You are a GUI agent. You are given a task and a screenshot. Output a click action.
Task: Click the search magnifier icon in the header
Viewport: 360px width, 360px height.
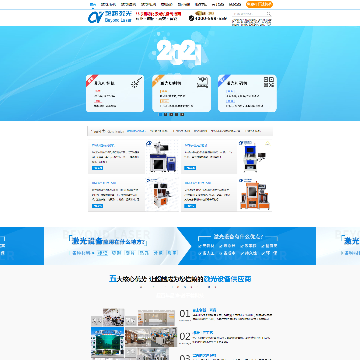click(269, 14)
